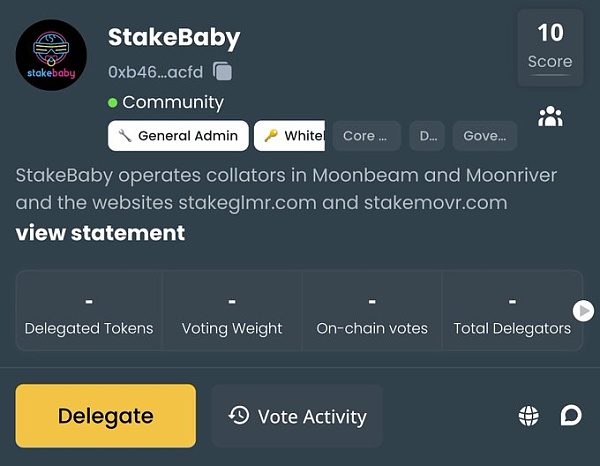Open the chat bubble icon
This screenshot has width=600, height=466.
[x=571, y=415]
